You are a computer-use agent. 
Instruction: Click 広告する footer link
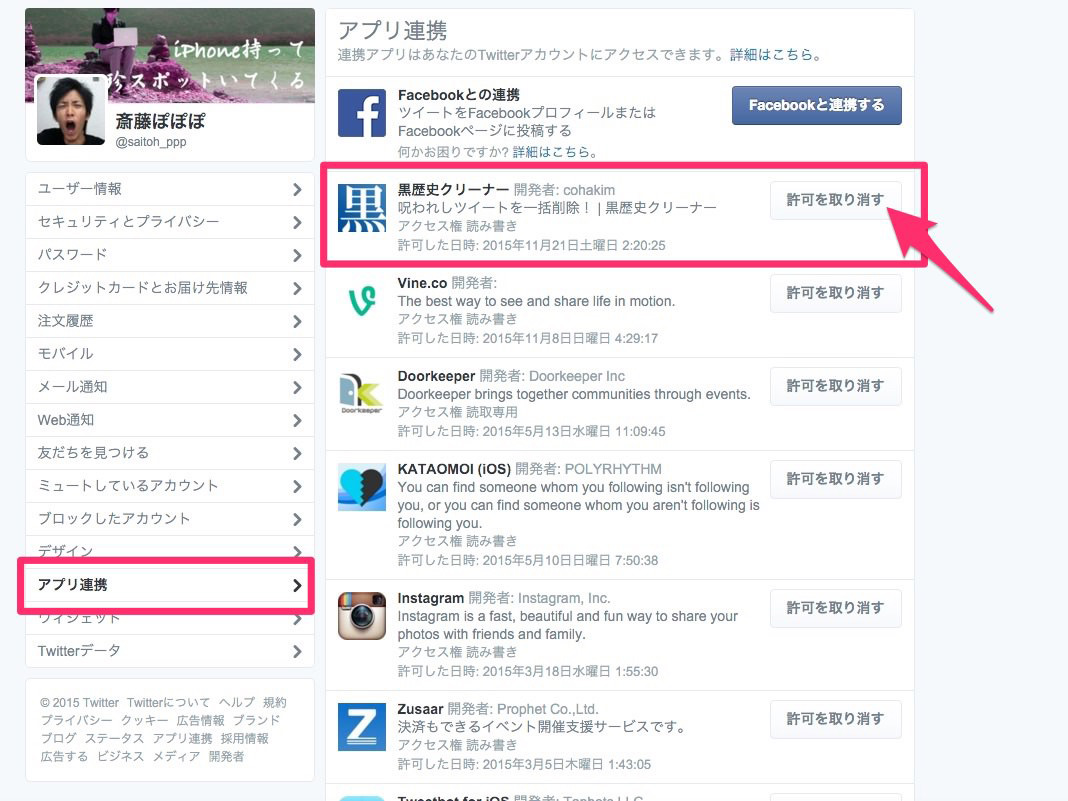pos(64,757)
